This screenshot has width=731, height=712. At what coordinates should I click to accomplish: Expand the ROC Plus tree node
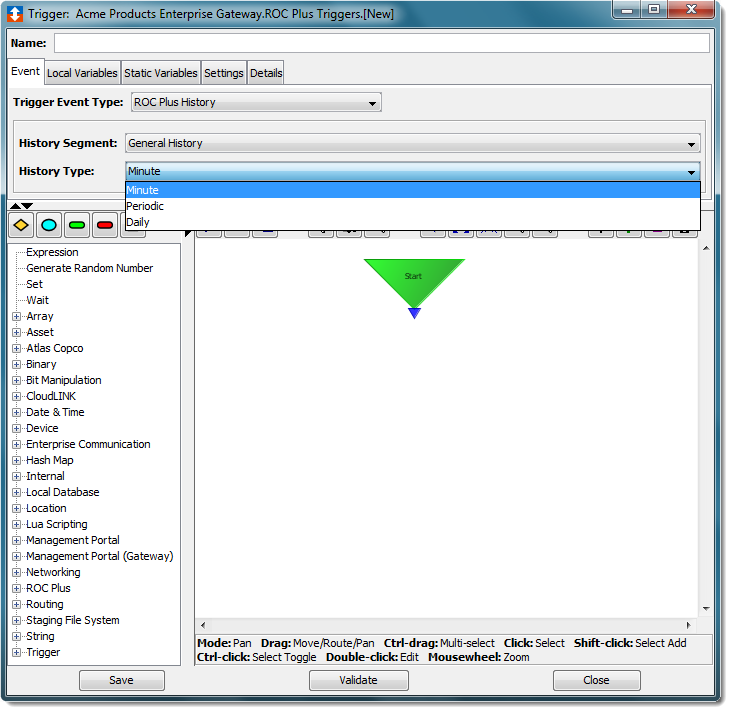pos(17,588)
